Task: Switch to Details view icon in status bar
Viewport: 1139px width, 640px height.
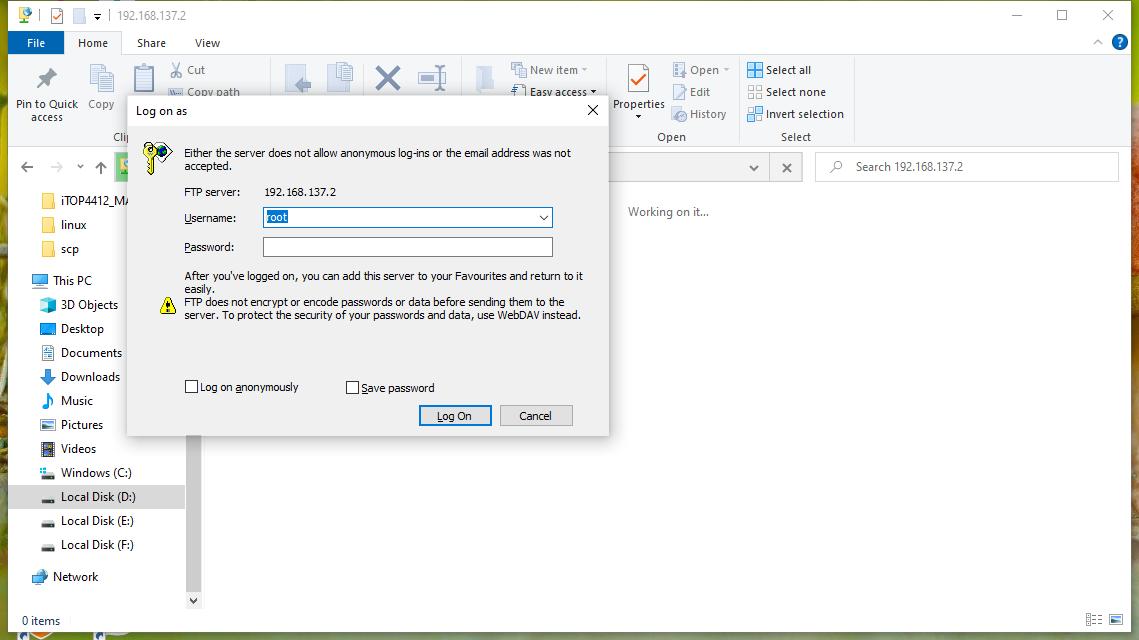Action: [x=1094, y=620]
